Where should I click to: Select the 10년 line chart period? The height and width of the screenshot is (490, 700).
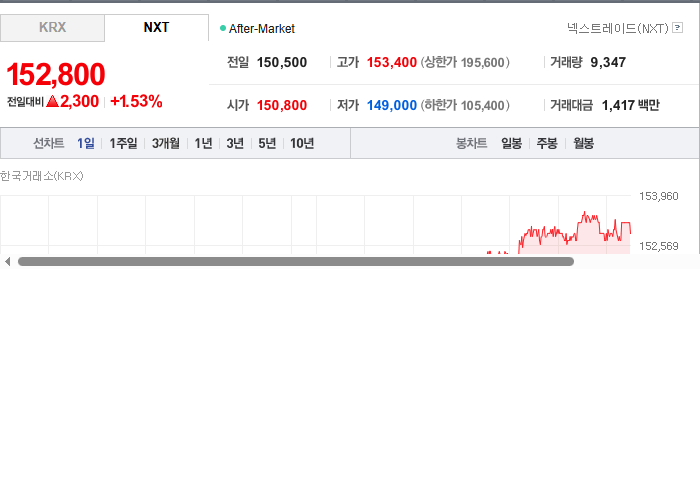click(x=302, y=143)
